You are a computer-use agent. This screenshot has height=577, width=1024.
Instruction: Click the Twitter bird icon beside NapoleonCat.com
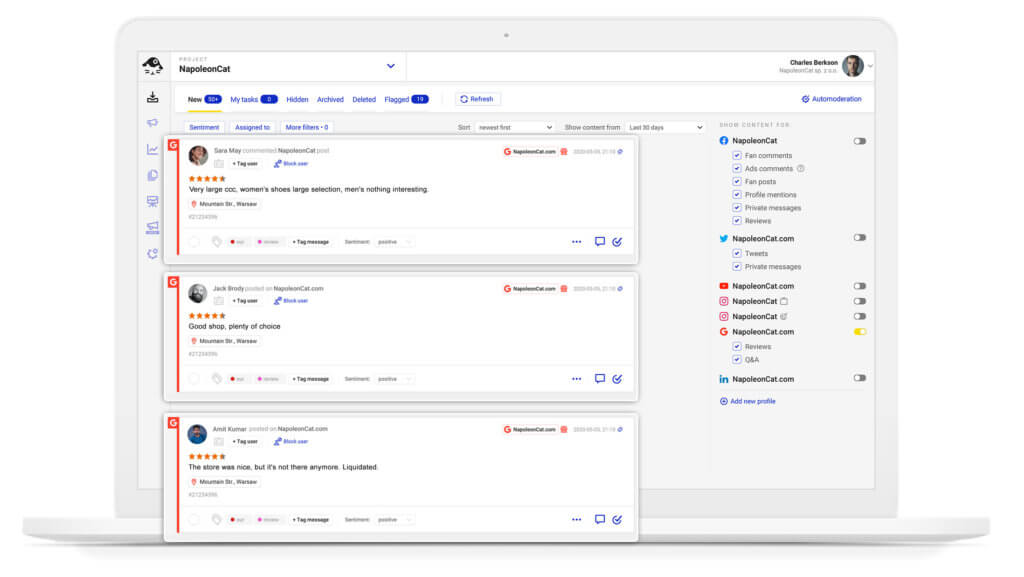click(724, 238)
